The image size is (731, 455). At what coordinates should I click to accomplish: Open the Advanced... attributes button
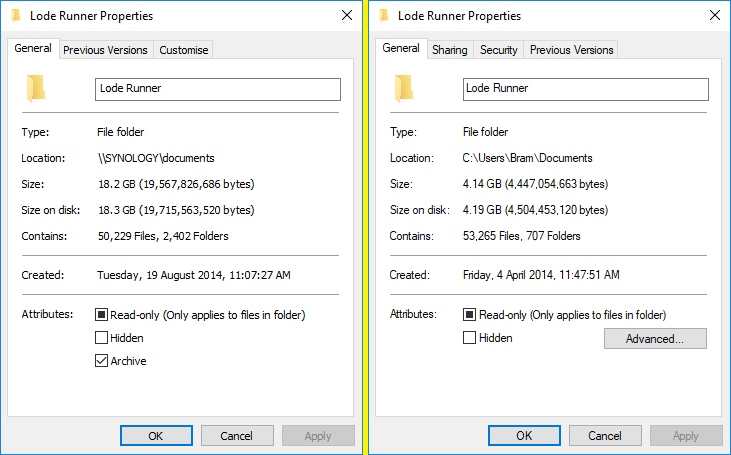coord(655,339)
